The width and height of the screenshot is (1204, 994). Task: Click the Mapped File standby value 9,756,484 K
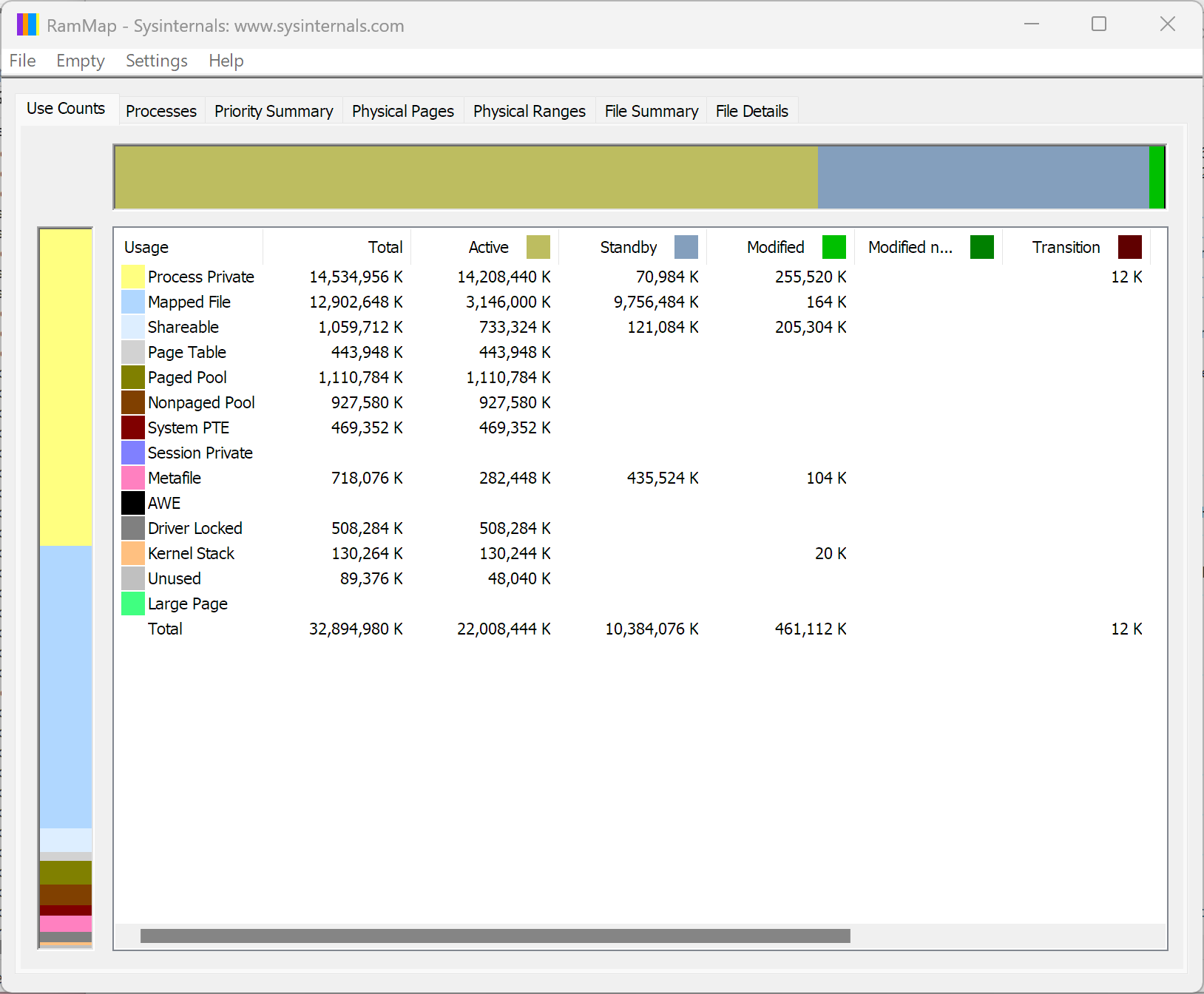pos(656,302)
